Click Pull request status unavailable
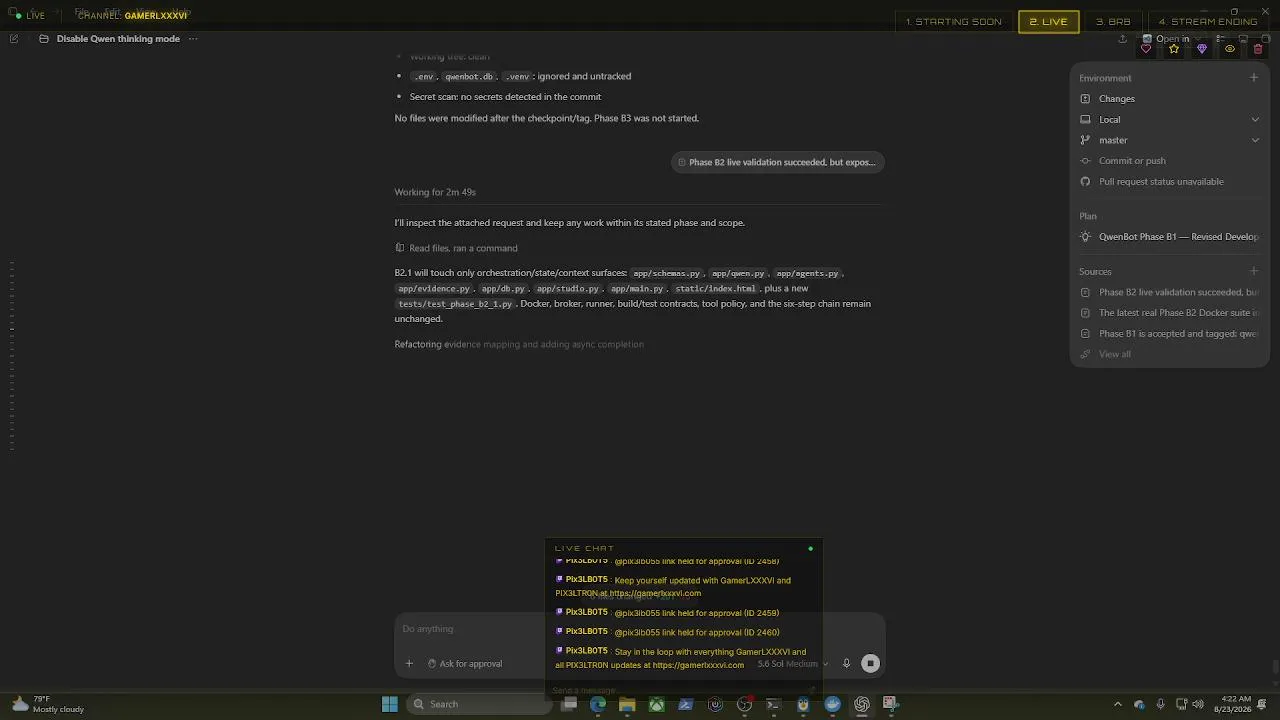This screenshot has width=1280, height=720. pyautogui.click(x=1161, y=182)
